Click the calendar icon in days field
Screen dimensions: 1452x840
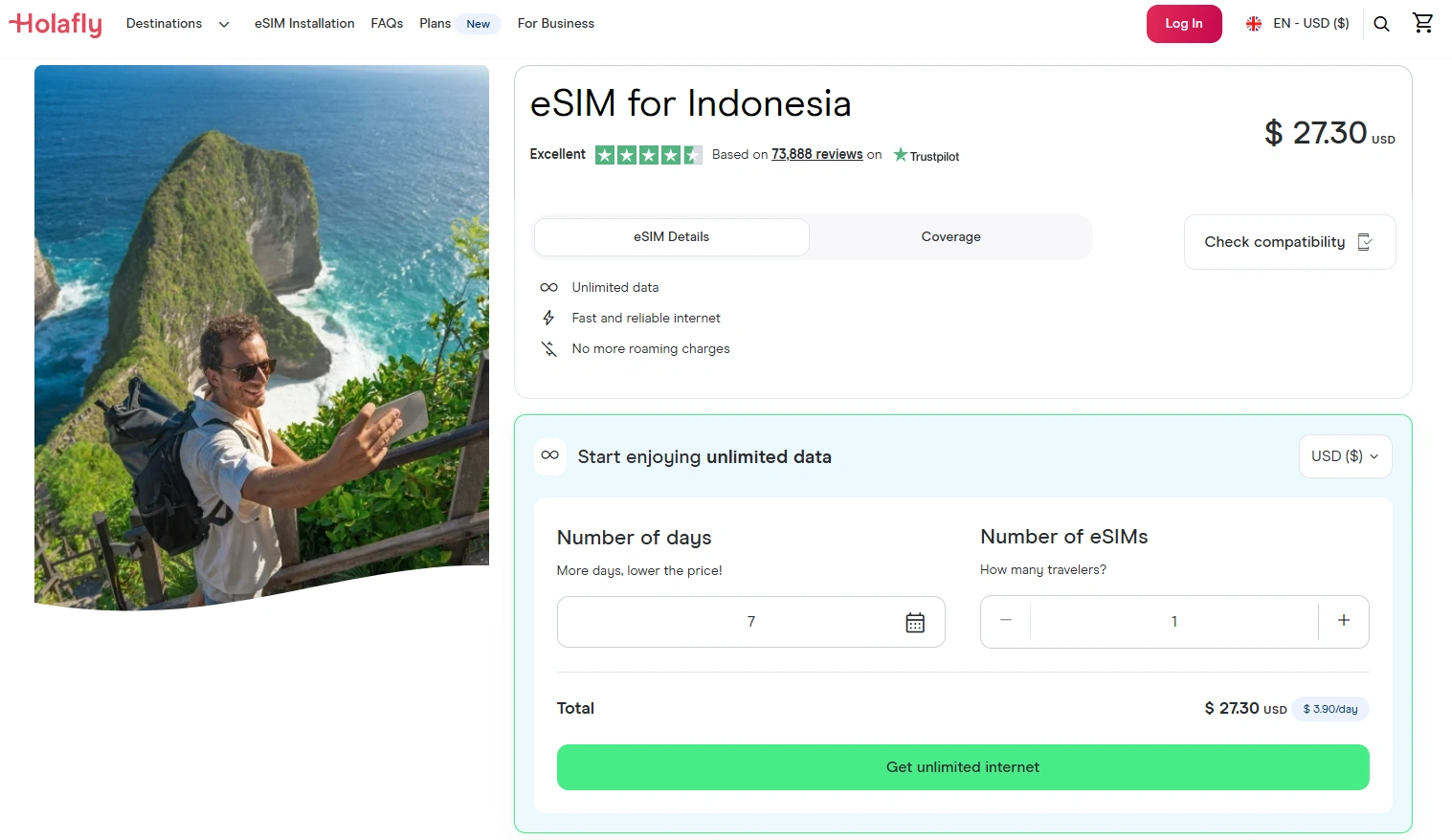(x=915, y=623)
